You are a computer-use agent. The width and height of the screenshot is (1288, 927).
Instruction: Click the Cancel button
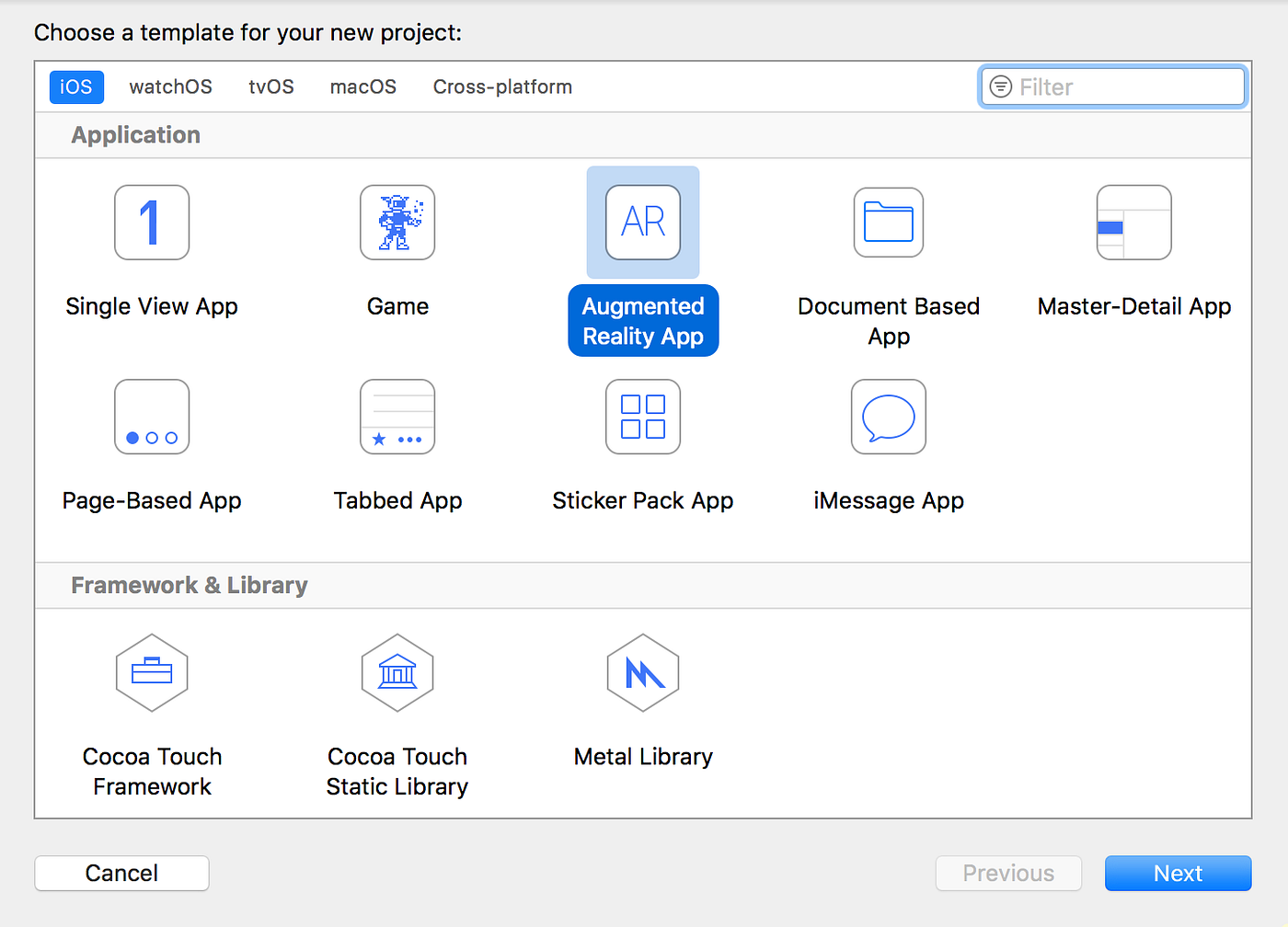[121, 873]
